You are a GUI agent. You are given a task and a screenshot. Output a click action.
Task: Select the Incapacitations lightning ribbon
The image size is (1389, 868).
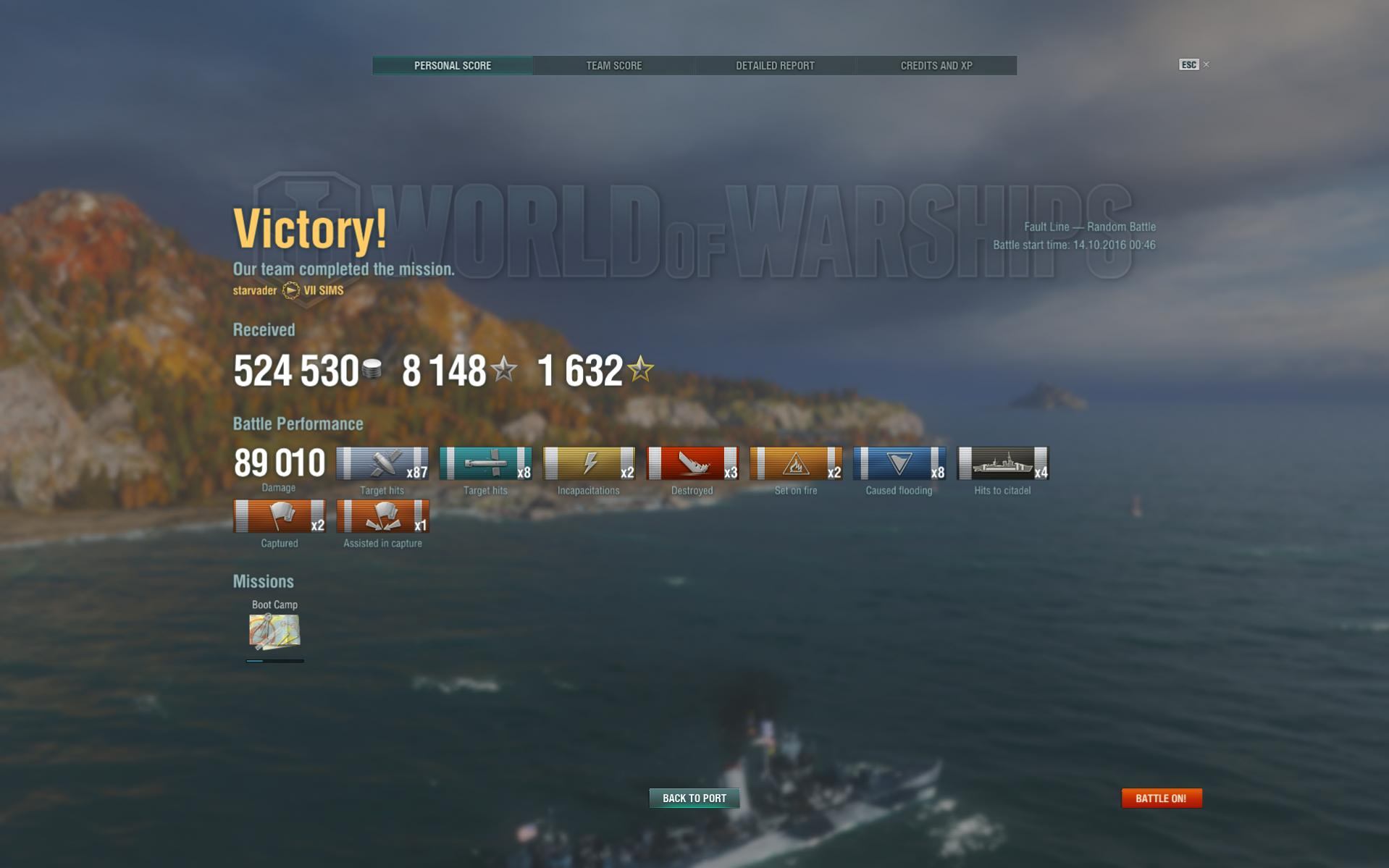click(589, 463)
